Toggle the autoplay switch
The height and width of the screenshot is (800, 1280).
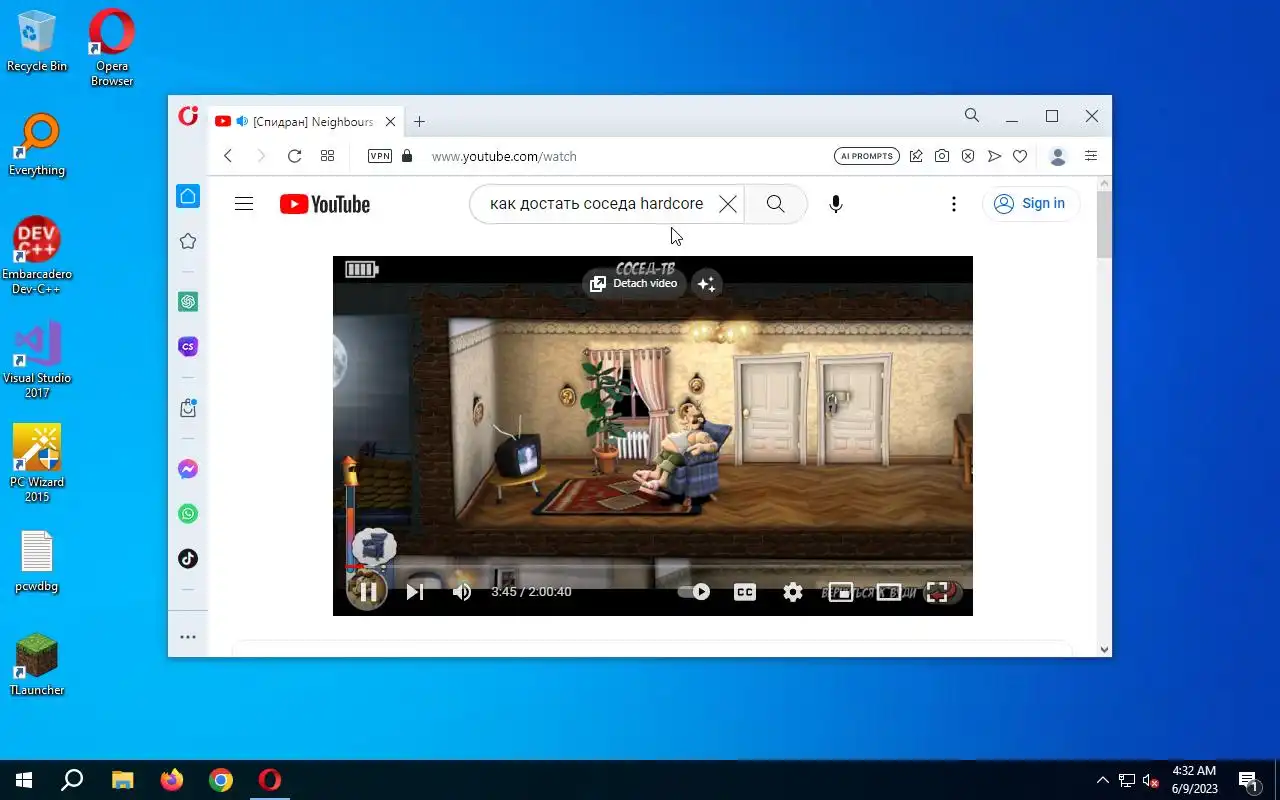pos(694,592)
